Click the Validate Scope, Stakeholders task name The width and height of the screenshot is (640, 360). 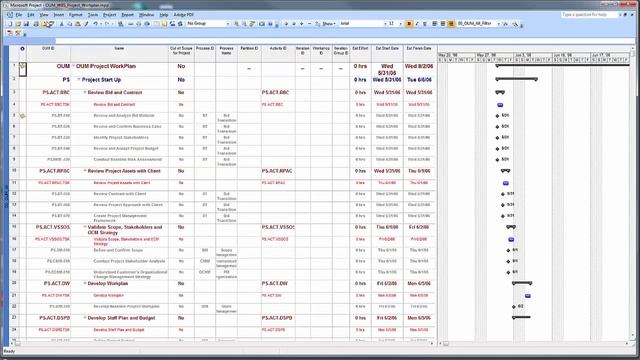[125, 230]
